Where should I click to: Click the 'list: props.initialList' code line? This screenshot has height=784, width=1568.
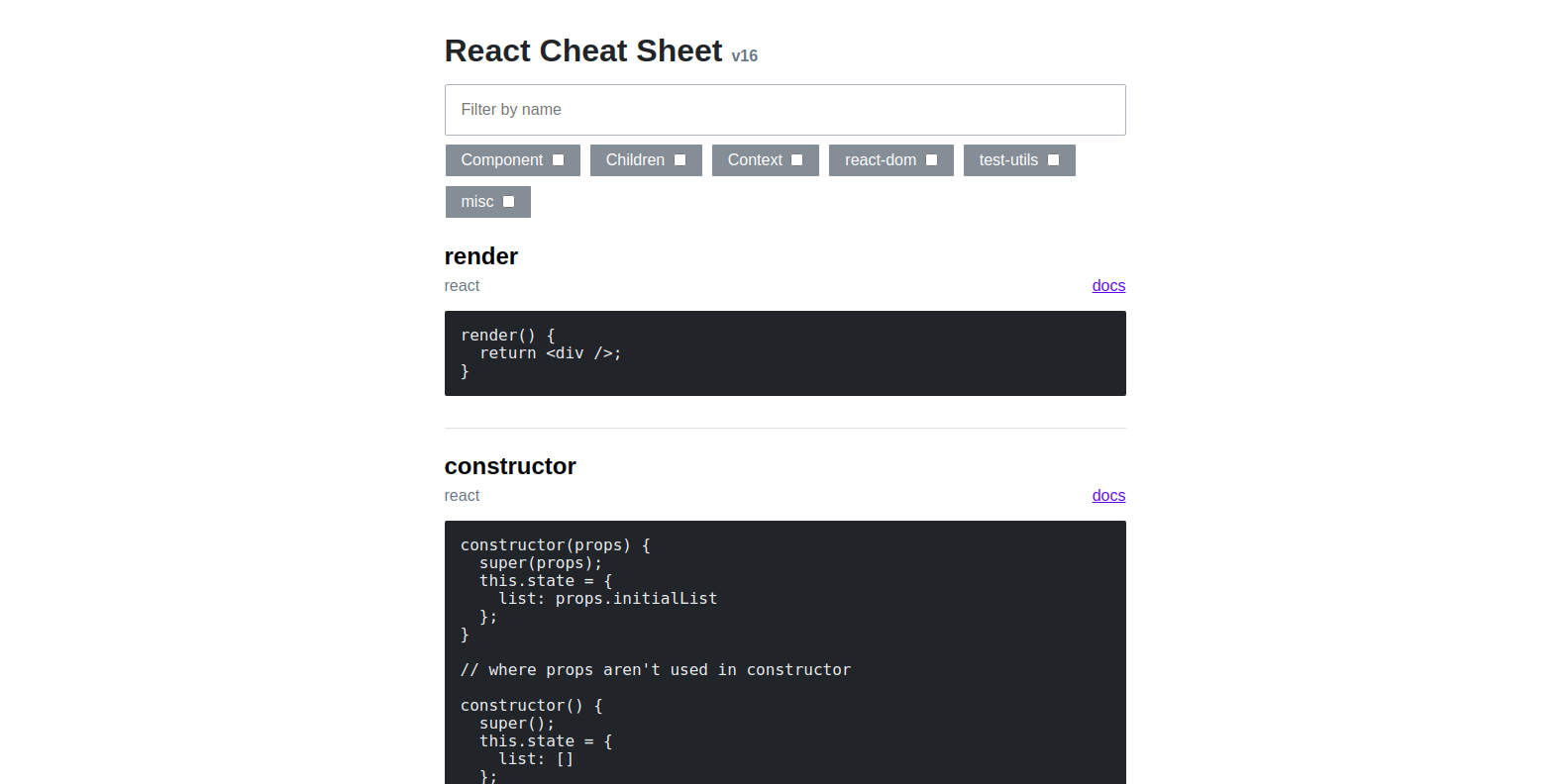coord(608,599)
